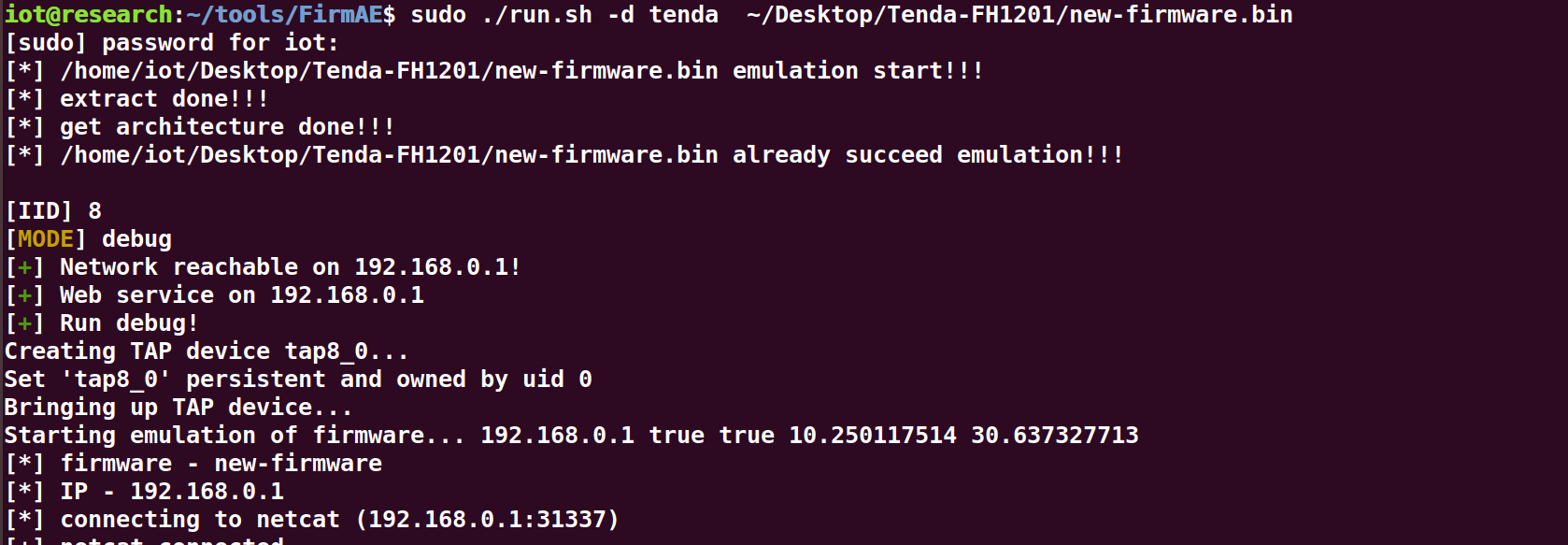Click the 'sudo ./run.sh -d tenda' command

tap(564, 15)
